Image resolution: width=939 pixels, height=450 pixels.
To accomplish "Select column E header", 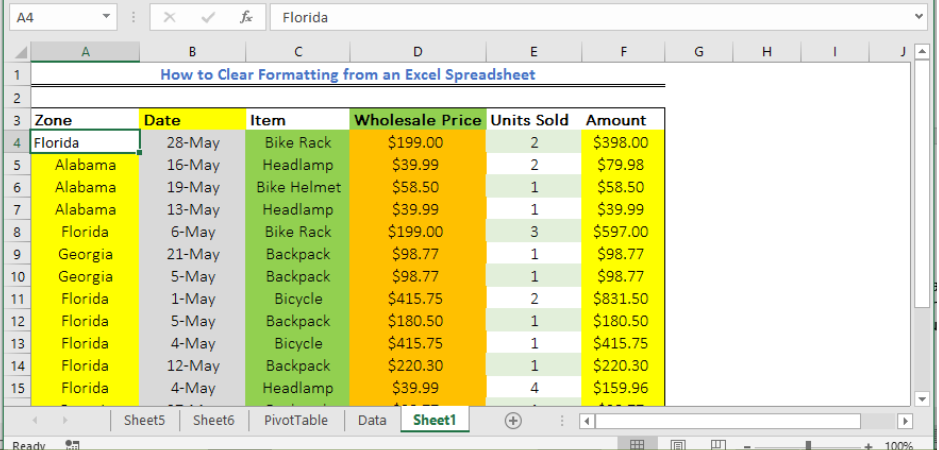I will click(x=533, y=52).
